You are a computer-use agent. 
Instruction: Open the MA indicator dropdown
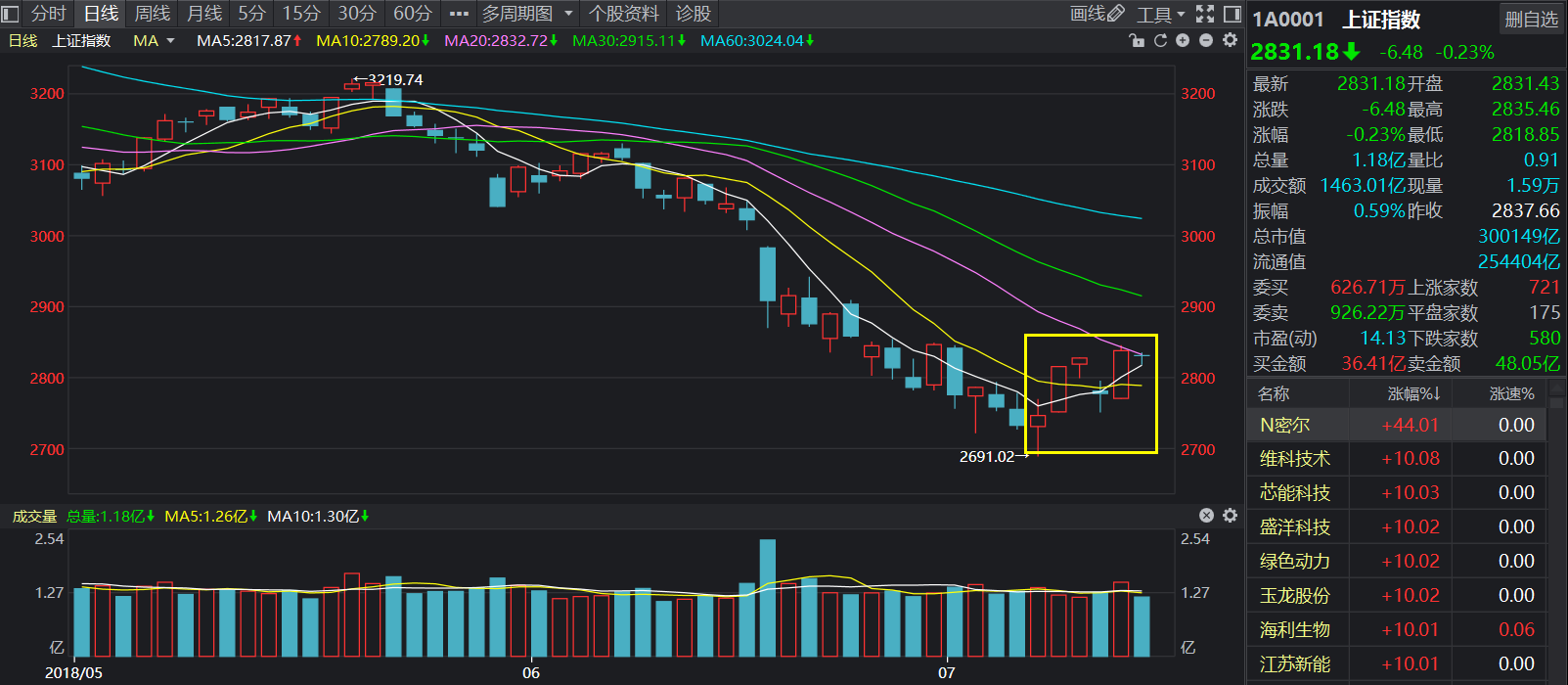(x=154, y=41)
